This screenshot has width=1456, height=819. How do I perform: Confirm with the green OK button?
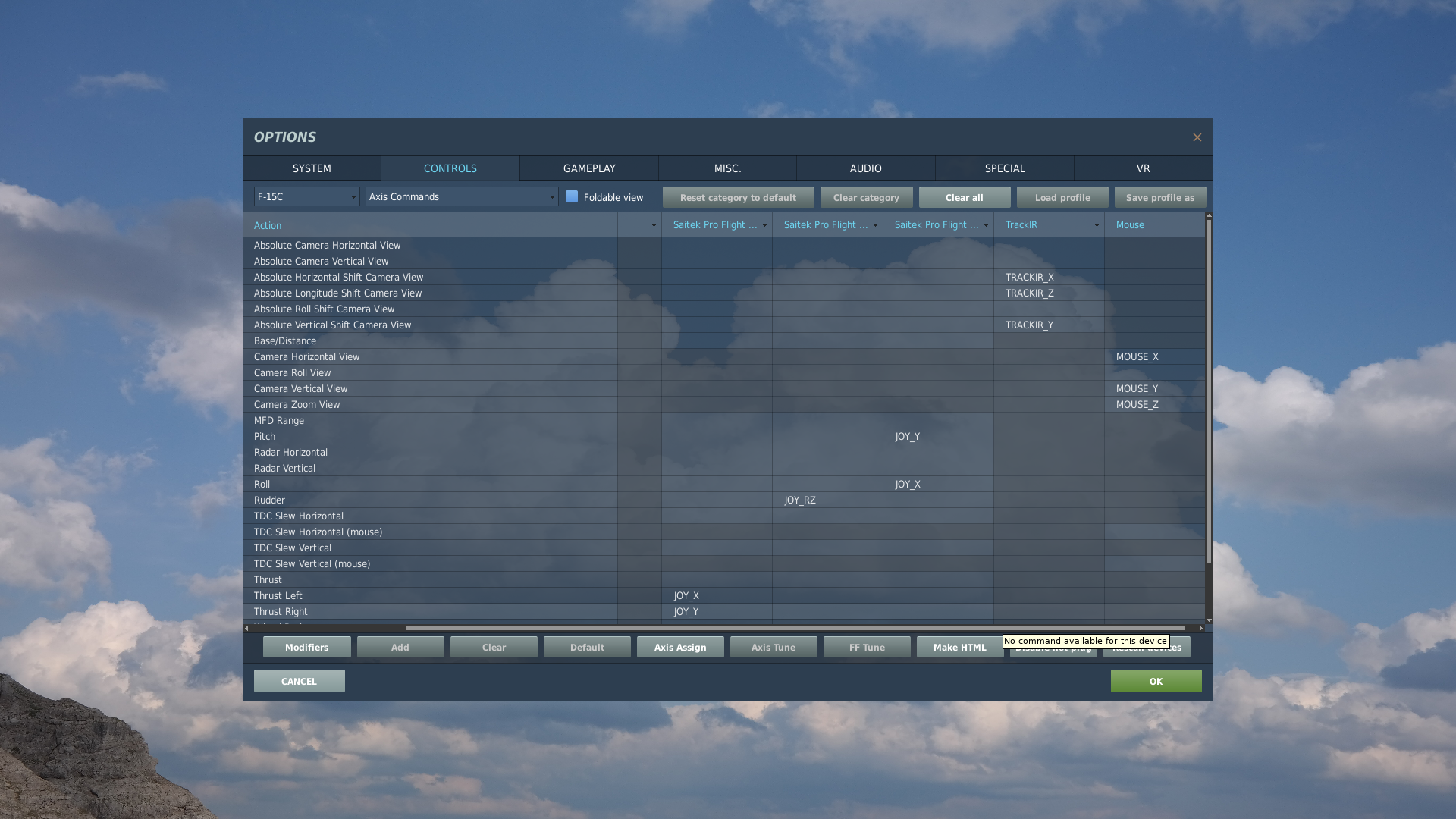[1156, 681]
